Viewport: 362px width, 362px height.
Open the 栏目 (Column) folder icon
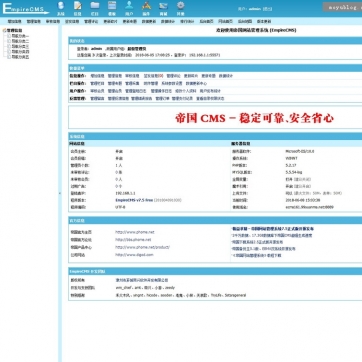(95, 5)
